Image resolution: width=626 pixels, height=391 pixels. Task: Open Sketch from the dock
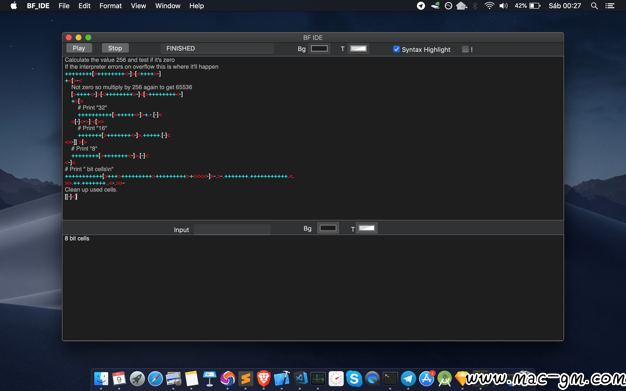[x=462, y=378]
